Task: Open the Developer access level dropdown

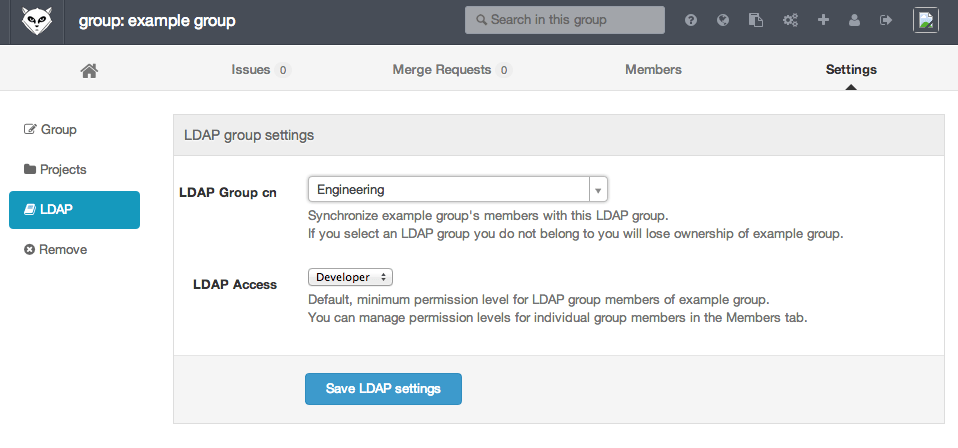Action: pyautogui.click(x=350, y=277)
